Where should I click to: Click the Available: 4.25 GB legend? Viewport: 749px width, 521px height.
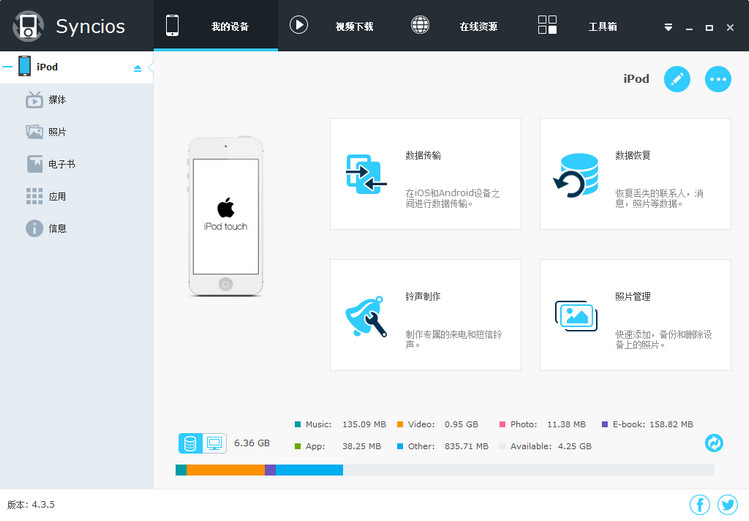pyautogui.click(x=545, y=446)
